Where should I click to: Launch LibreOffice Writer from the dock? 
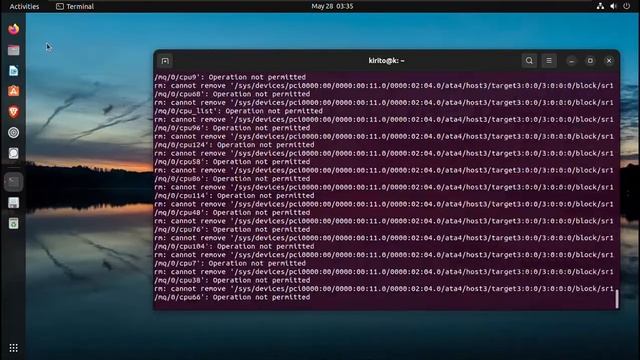(x=13, y=71)
